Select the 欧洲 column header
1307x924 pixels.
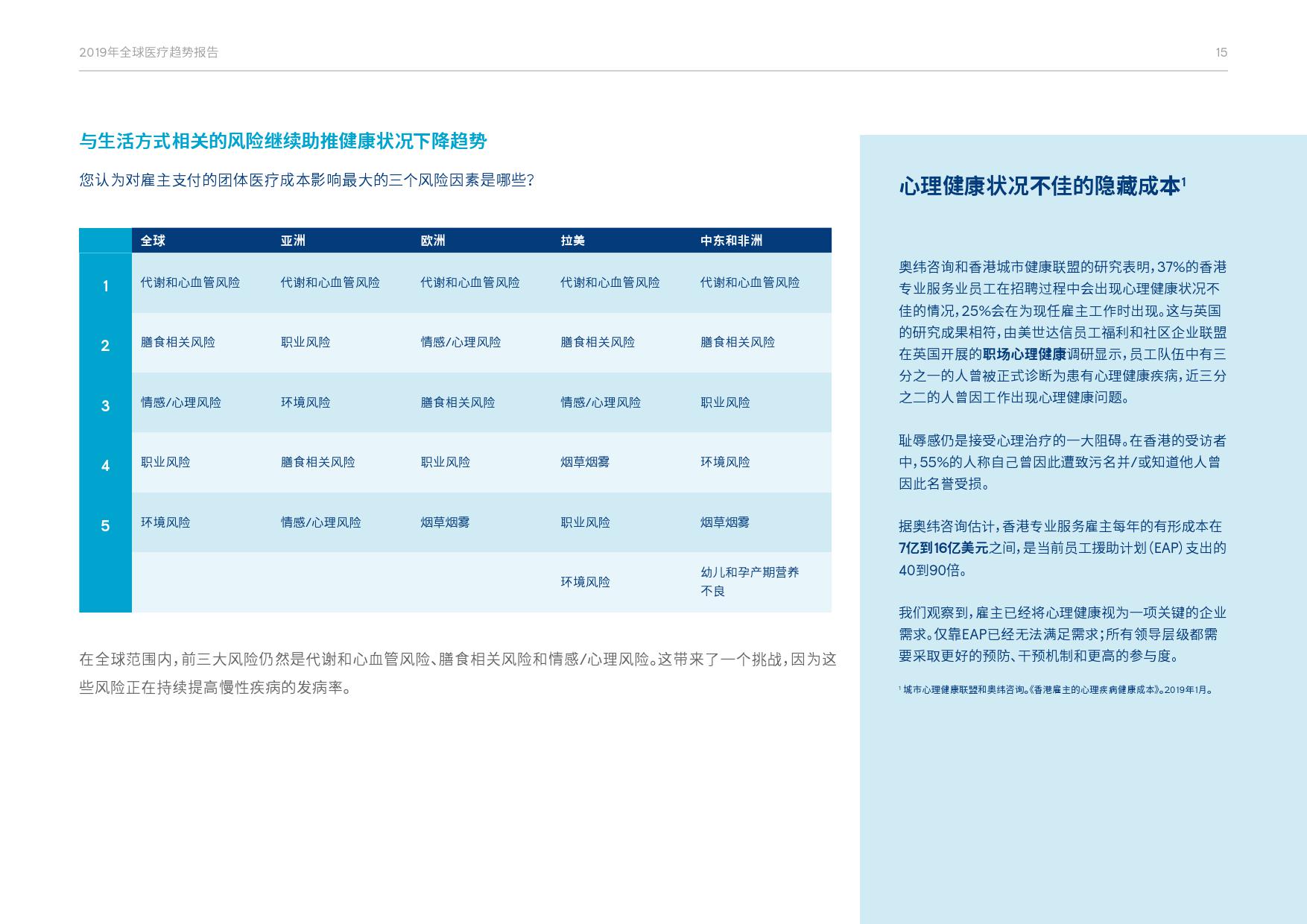point(433,241)
